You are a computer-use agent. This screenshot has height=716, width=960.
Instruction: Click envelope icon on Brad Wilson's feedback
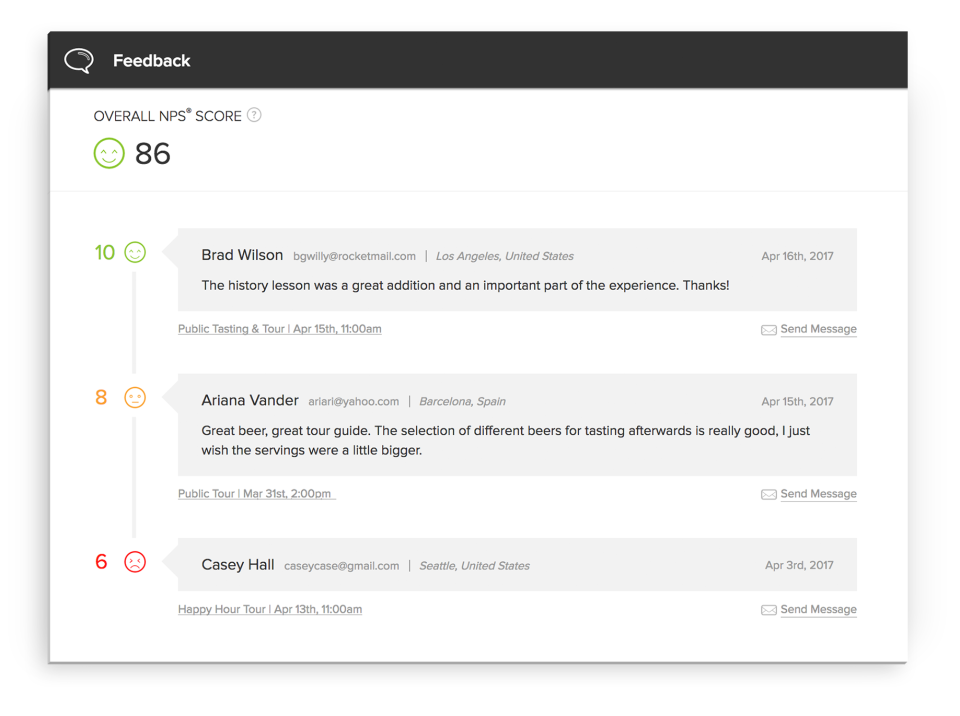tap(768, 330)
